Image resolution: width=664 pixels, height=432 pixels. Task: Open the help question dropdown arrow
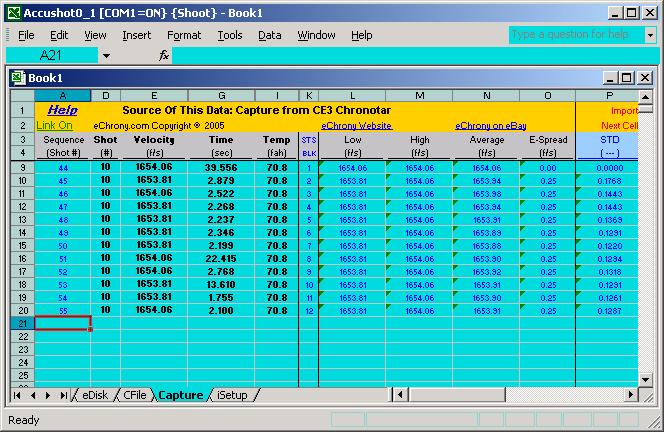coord(649,35)
